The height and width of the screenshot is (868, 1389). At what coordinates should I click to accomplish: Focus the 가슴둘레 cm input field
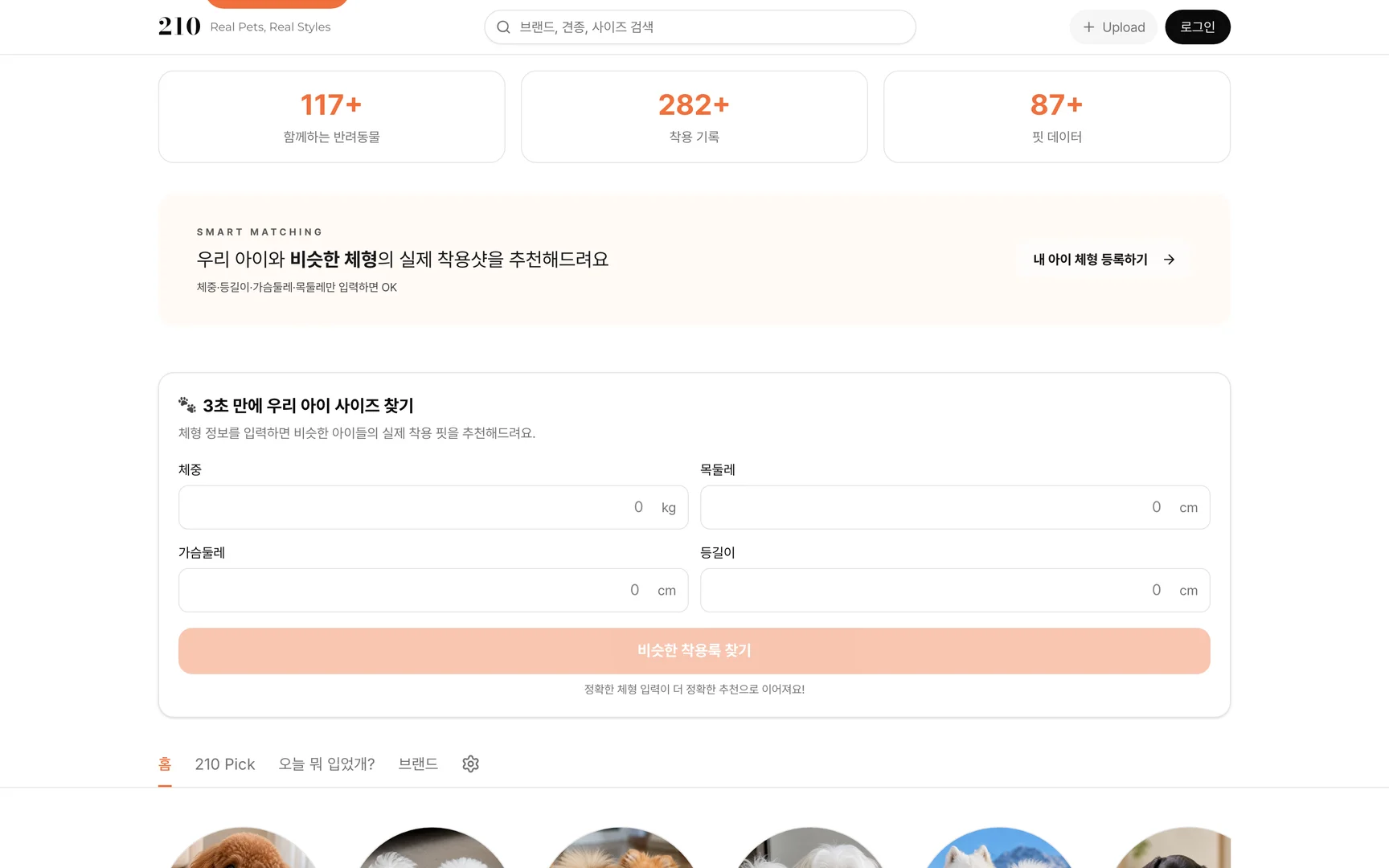tap(433, 590)
